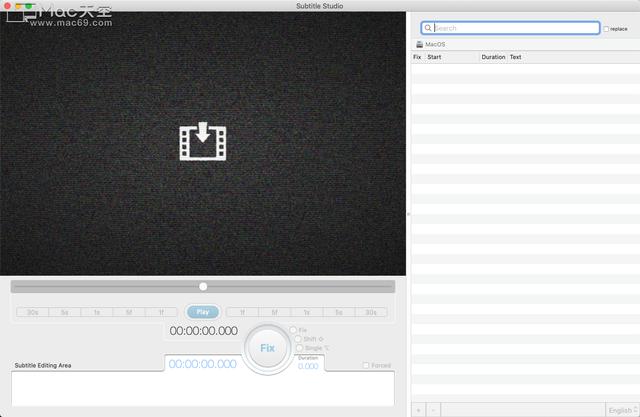Enable the replace checkbox
This screenshot has width=640, height=417.
coord(606,29)
